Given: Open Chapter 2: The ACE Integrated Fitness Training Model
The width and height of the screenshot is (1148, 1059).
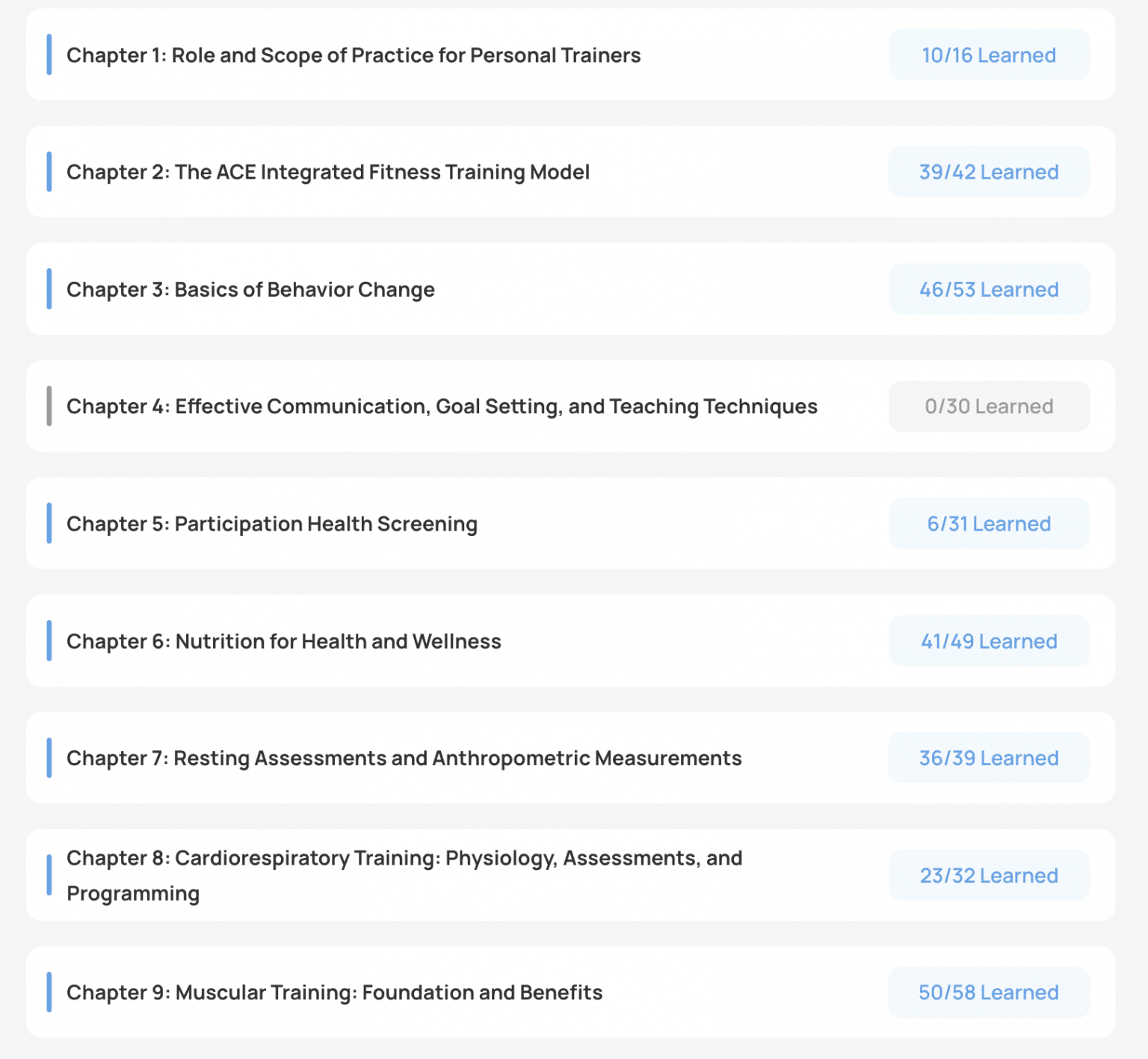Looking at the screenshot, I should click(327, 172).
